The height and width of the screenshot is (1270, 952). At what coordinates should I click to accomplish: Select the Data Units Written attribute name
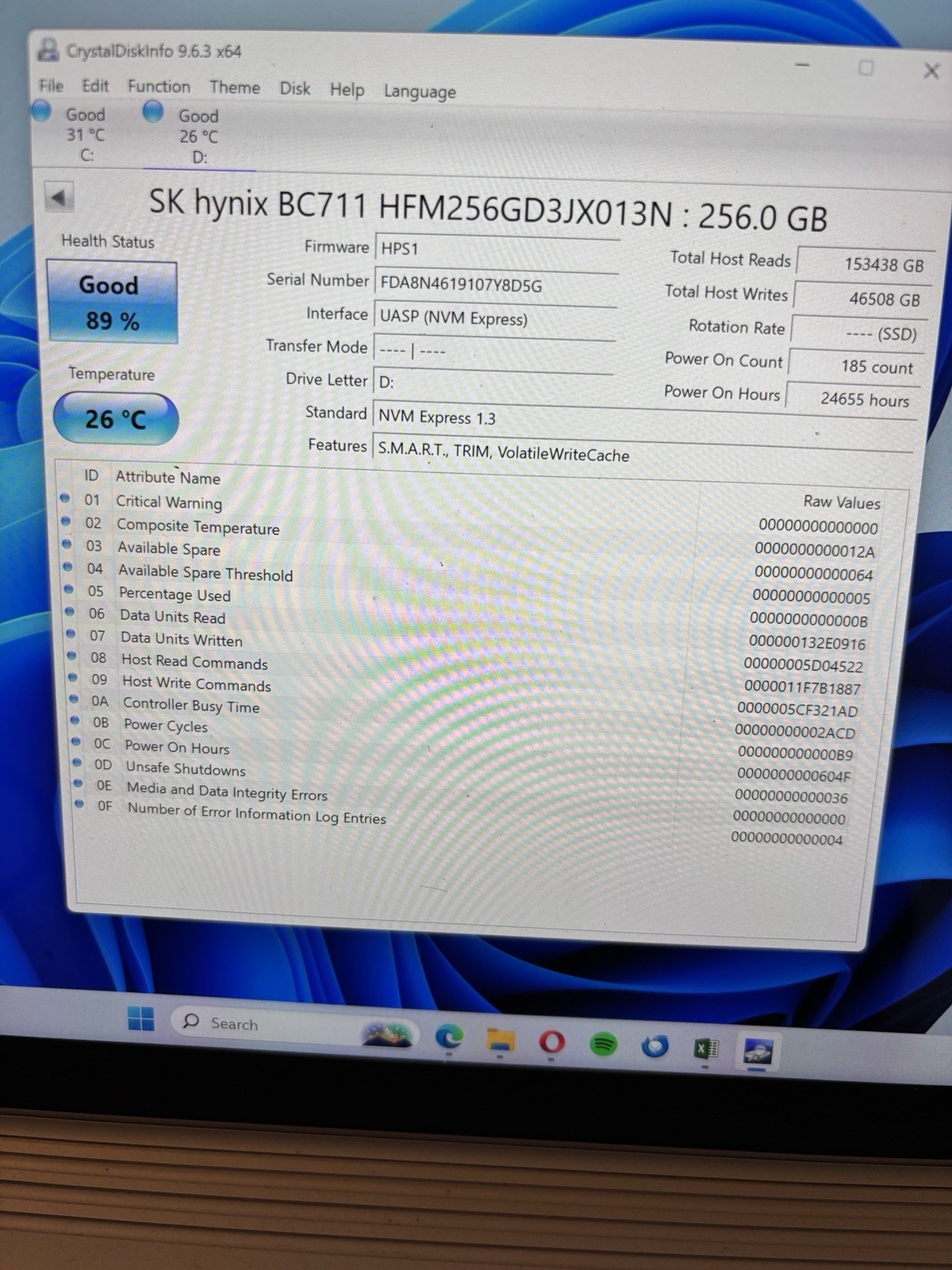pyautogui.click(x=182, y=639)
